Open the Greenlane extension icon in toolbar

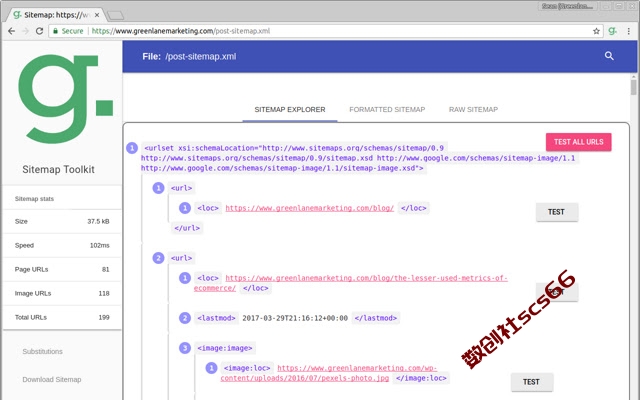[x=612, y=31]
